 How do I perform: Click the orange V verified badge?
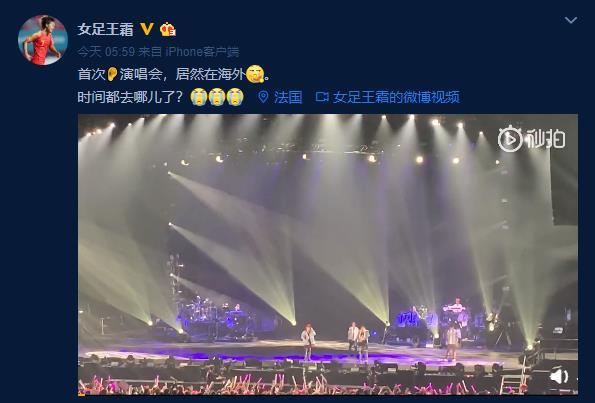pyautogui.click(x=147, y=29)
